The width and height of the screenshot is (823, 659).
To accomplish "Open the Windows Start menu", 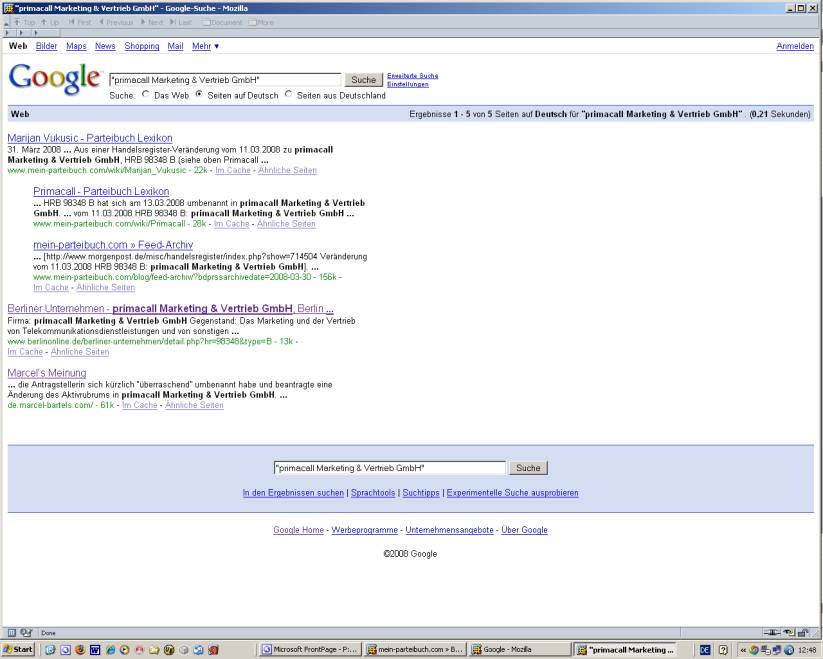I will pyautogui.click(x=18, y=650).
